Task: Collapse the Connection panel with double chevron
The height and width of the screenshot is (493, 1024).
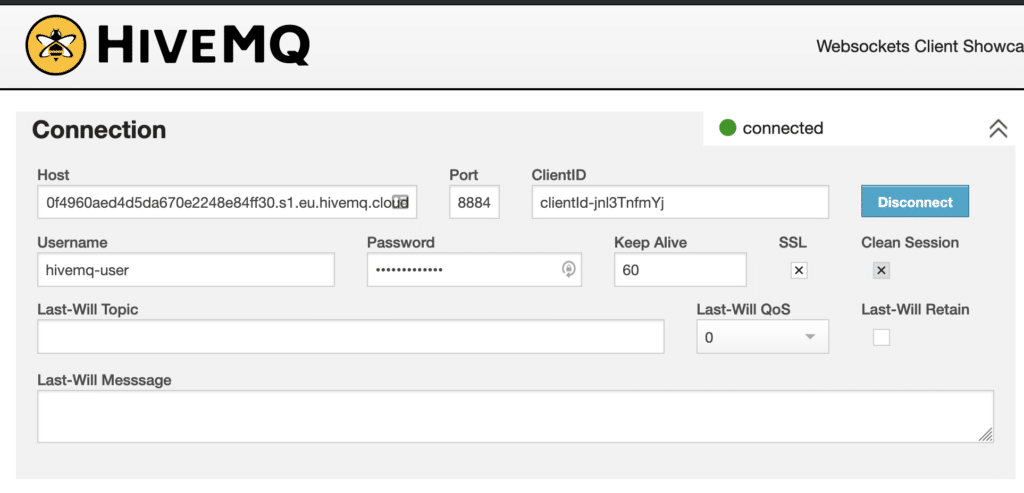Action: click(998, 129)
